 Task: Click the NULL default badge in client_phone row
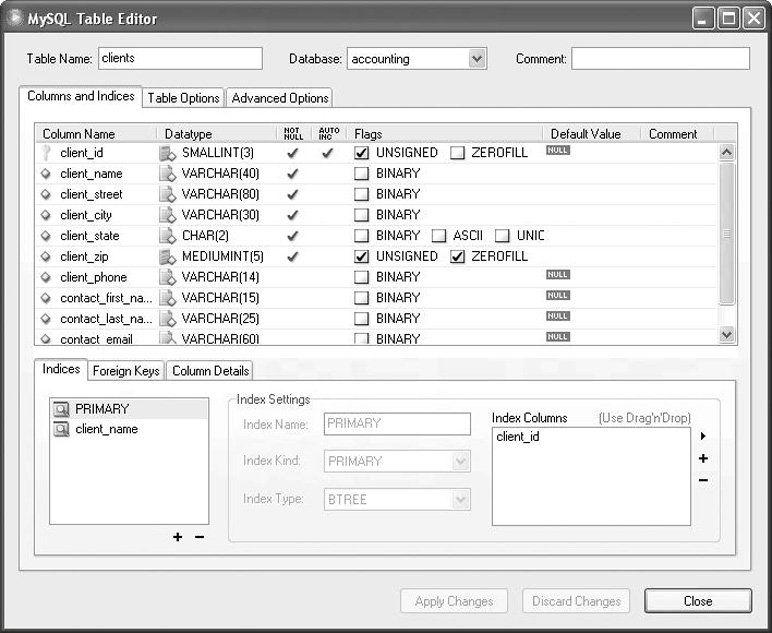(x=558, y=274)
